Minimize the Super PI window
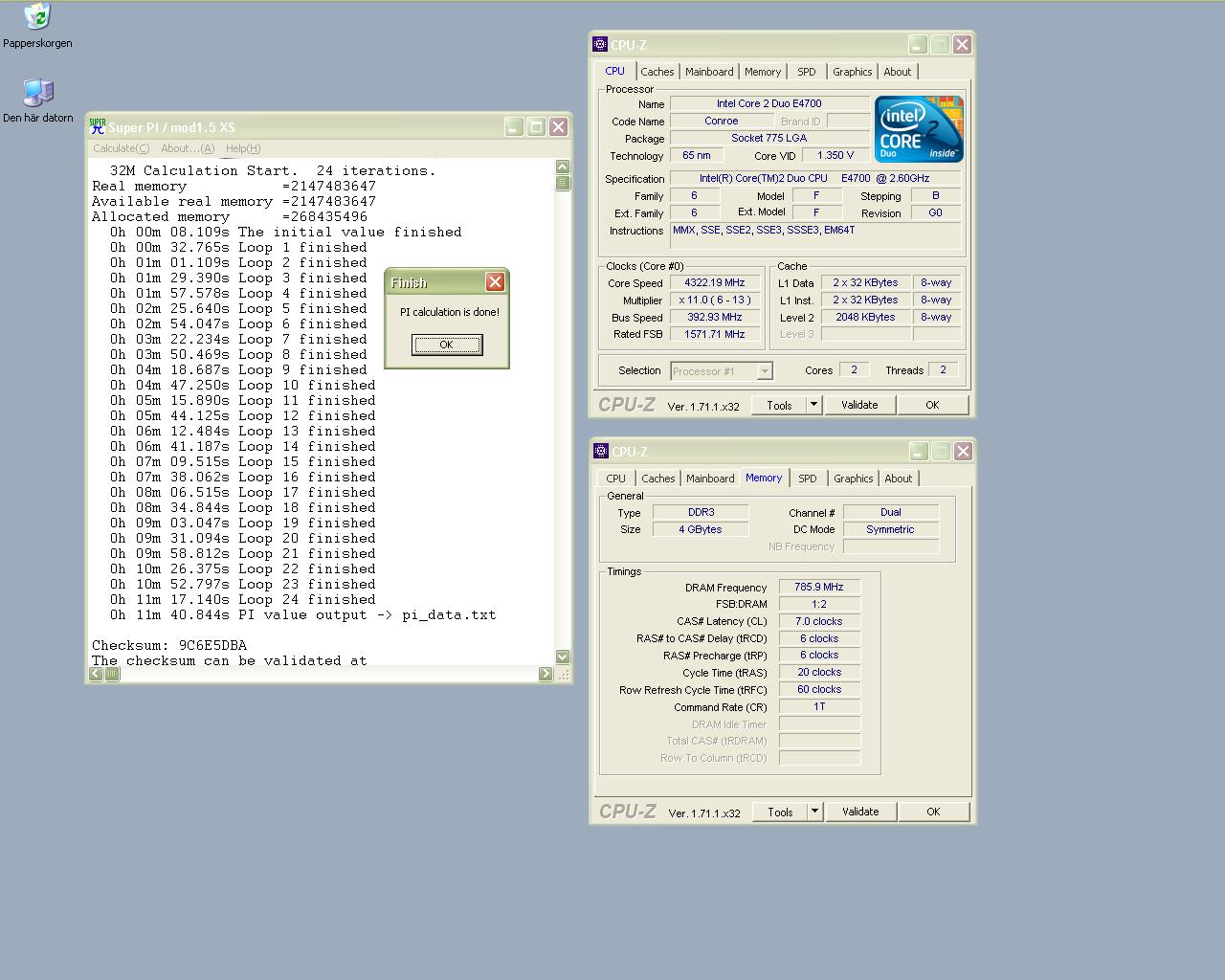Screen dimensions: 1225x980 514,126
